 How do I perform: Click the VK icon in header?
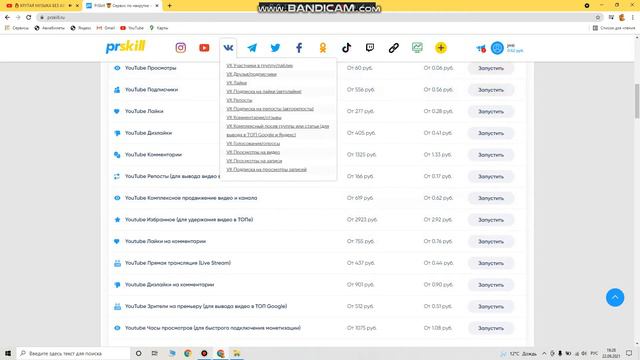(228, 48)
